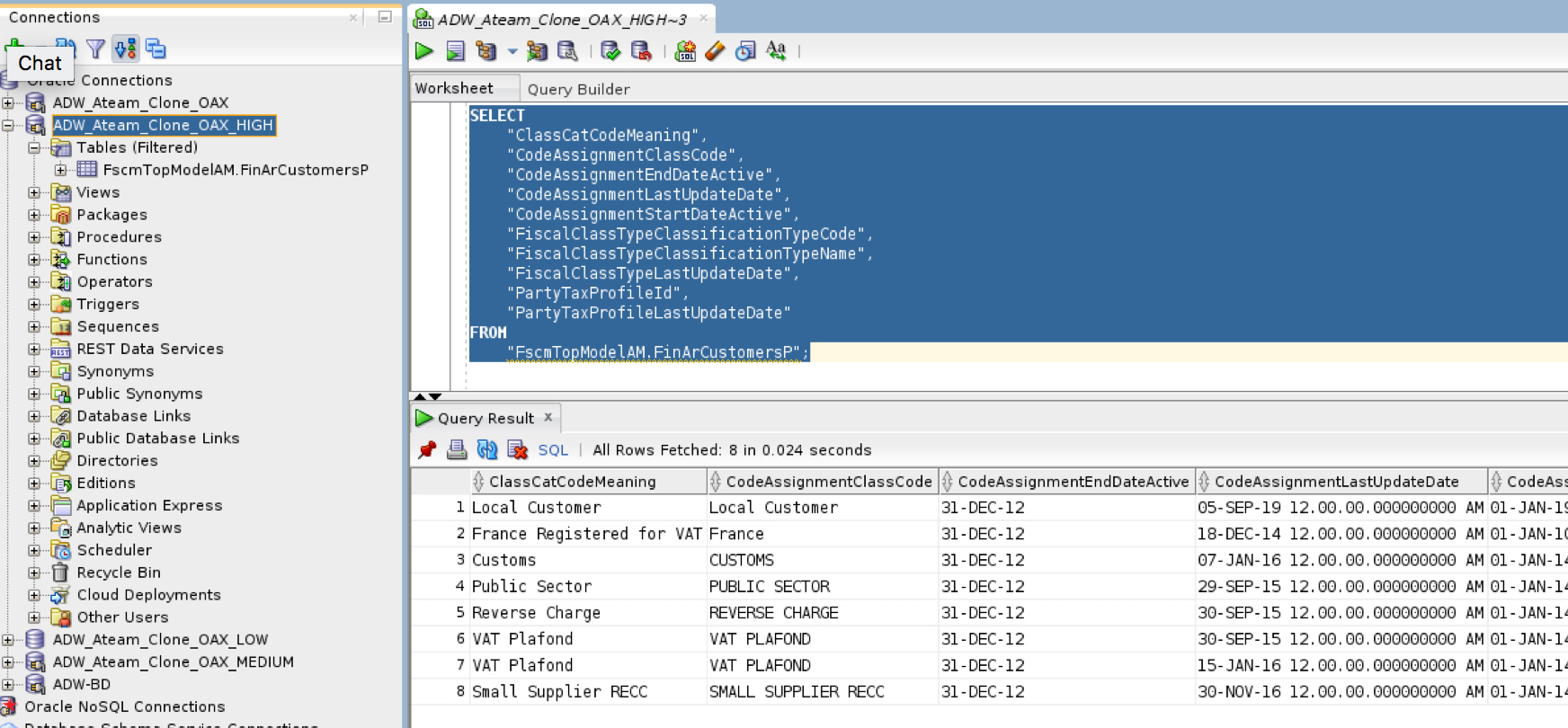Sort by ClassCatCodeMeaning column header

coord(572,482)
